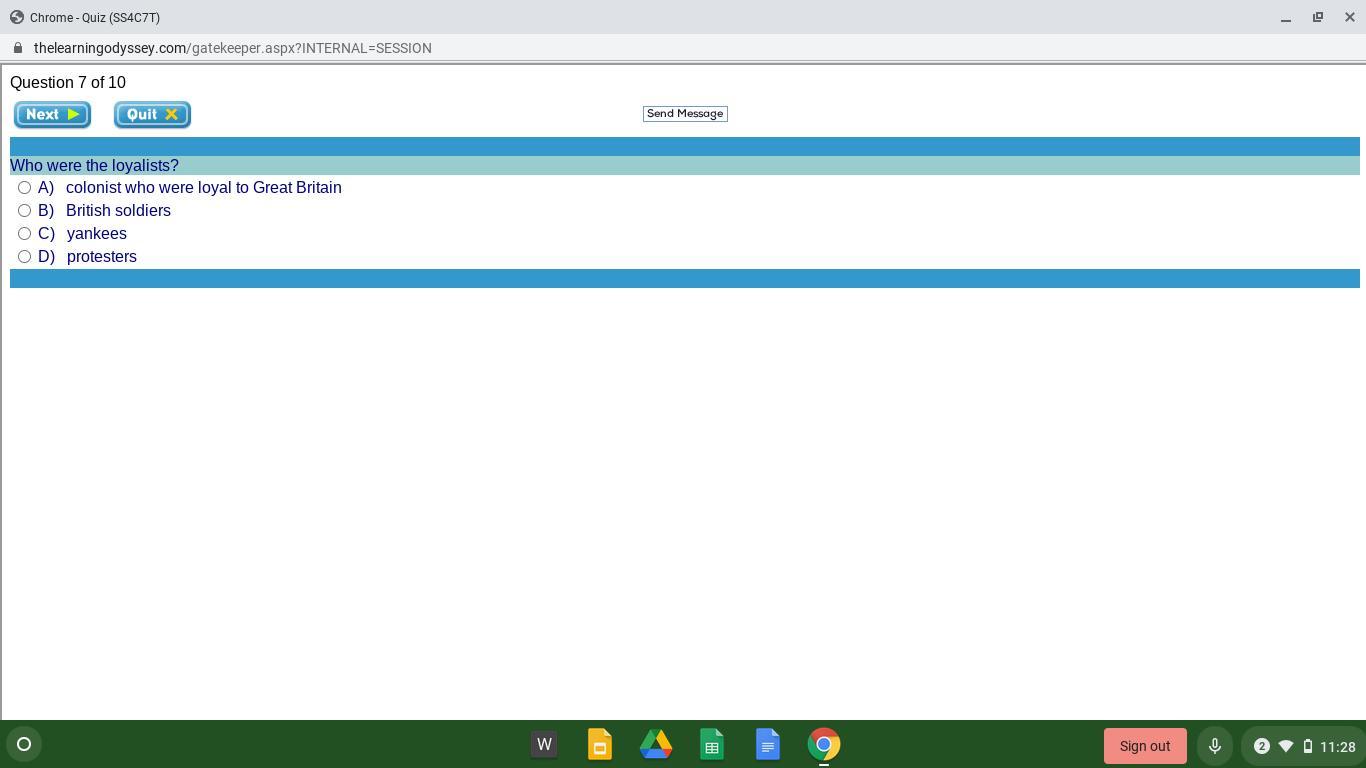Screen dimensions: 1366x768
Task: Launch Google Drive from the shelf
Action: 656,744
